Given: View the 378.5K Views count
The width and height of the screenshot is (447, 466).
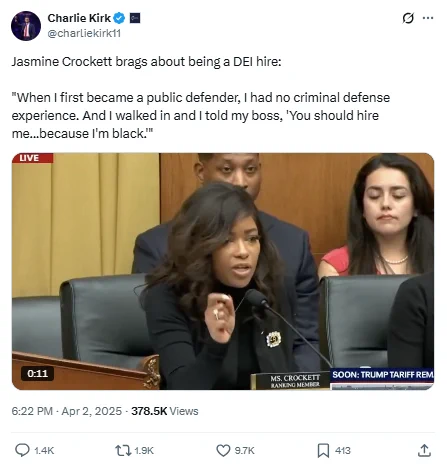Looking at the screenshot, I should click(x=165, y=411).
